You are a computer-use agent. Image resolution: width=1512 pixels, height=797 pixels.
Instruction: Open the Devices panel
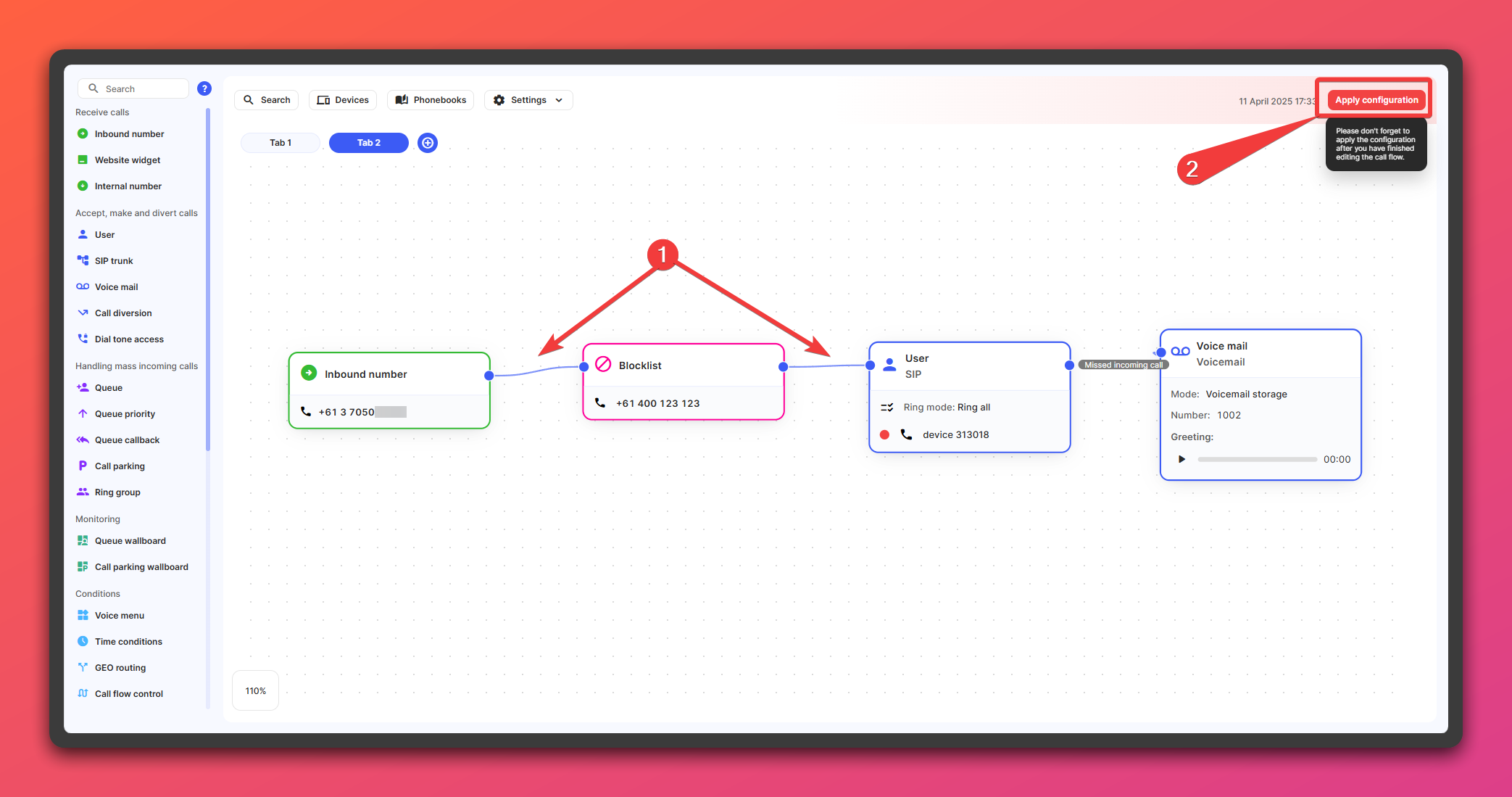(343, 100)
